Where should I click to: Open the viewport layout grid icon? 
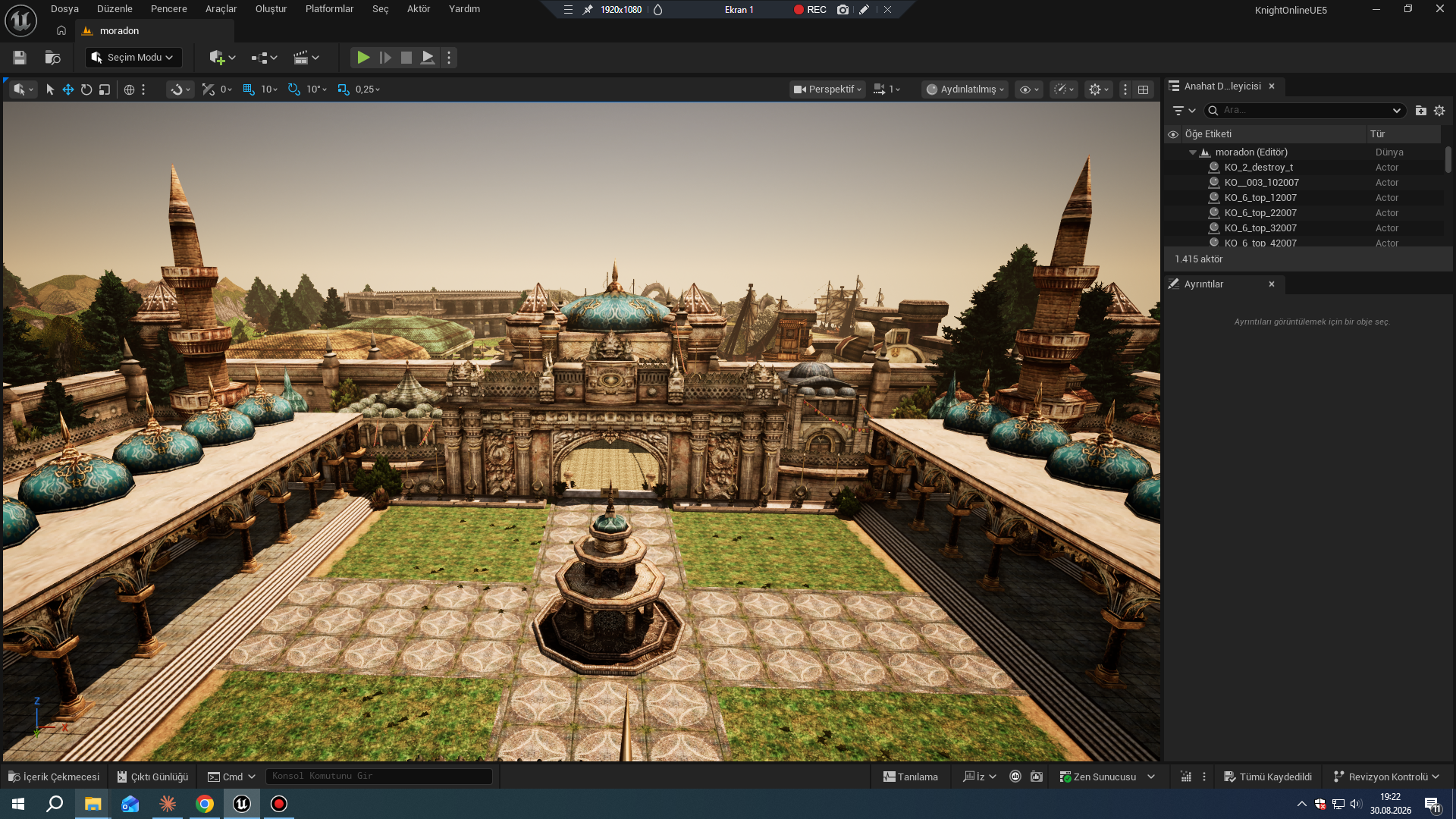click(x=1143, y=89)
